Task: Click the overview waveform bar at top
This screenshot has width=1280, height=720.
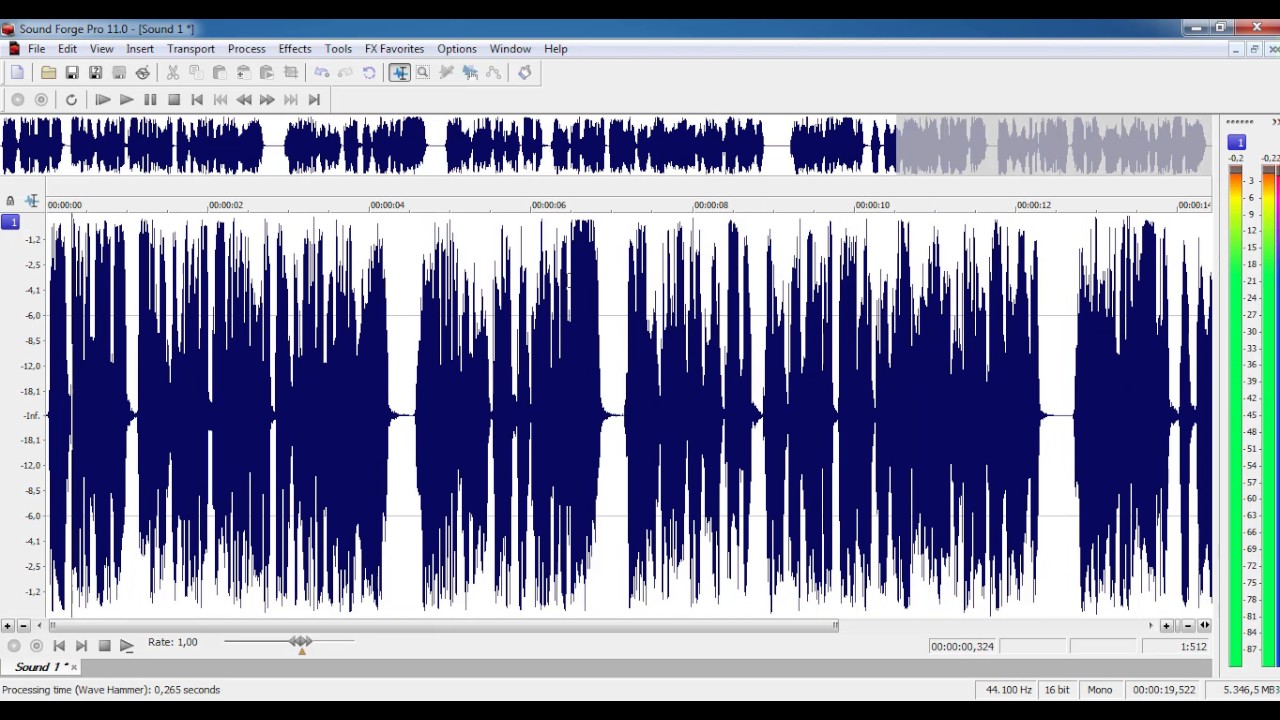Action: point(606,146)
